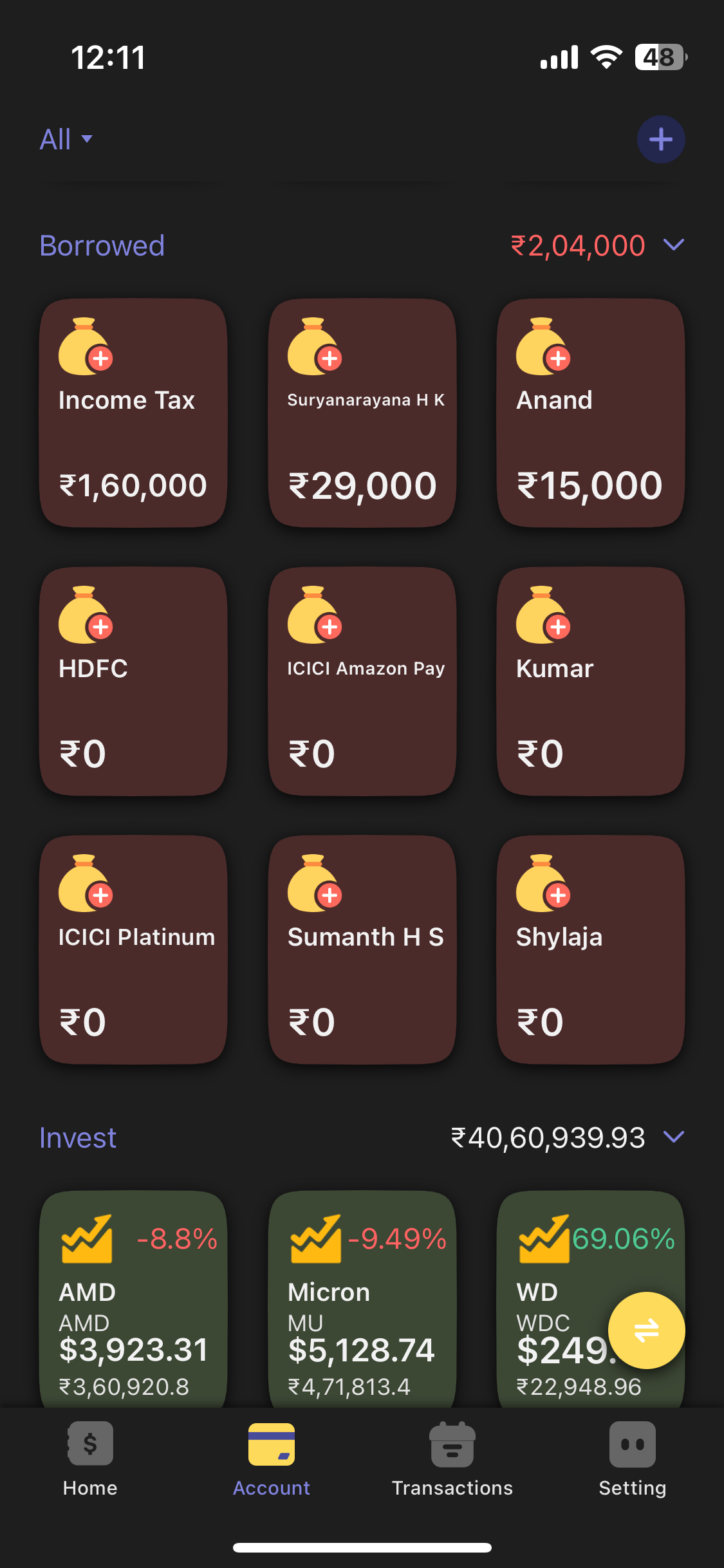Screen dimensions: 724x1568
Task: Tap the blue plus add account button
Action: tap(660, 139)
